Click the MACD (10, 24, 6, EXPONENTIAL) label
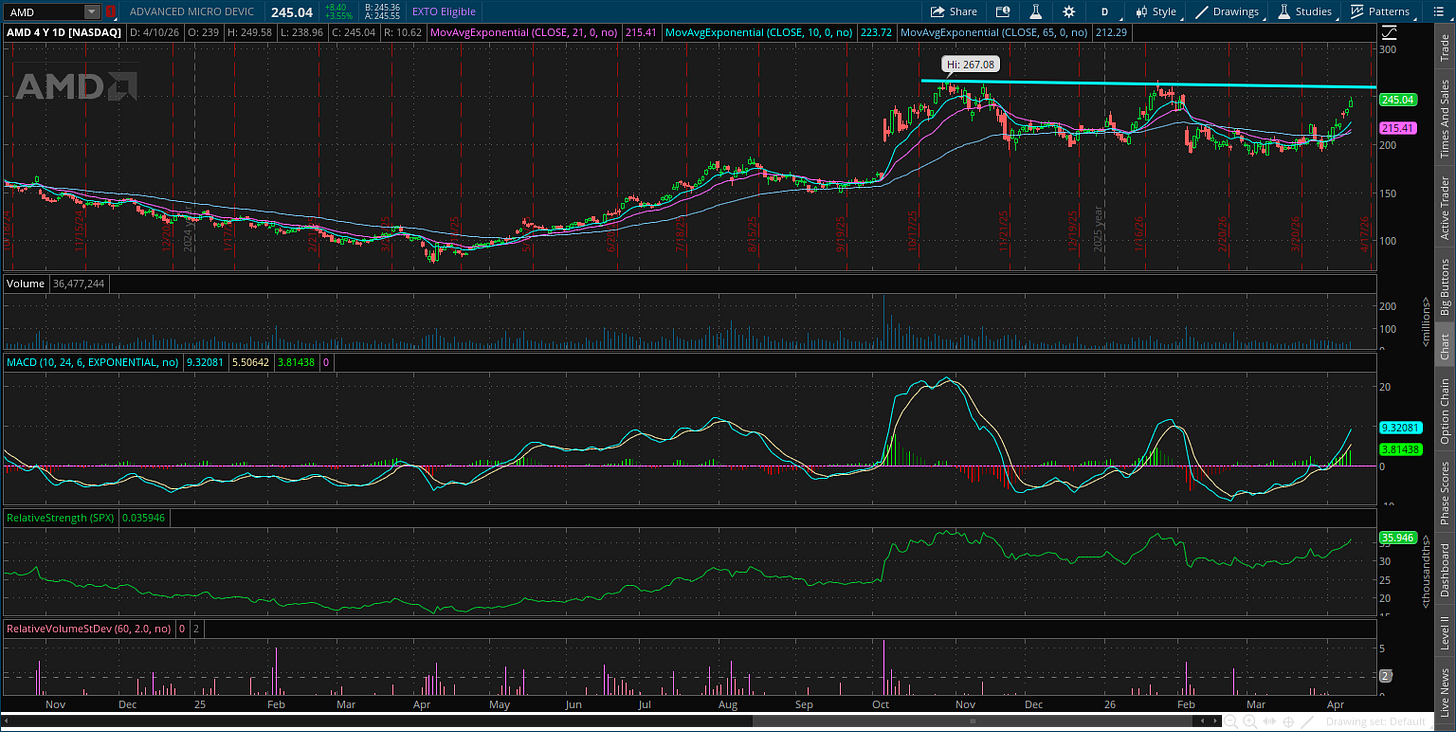 point(94,362)
